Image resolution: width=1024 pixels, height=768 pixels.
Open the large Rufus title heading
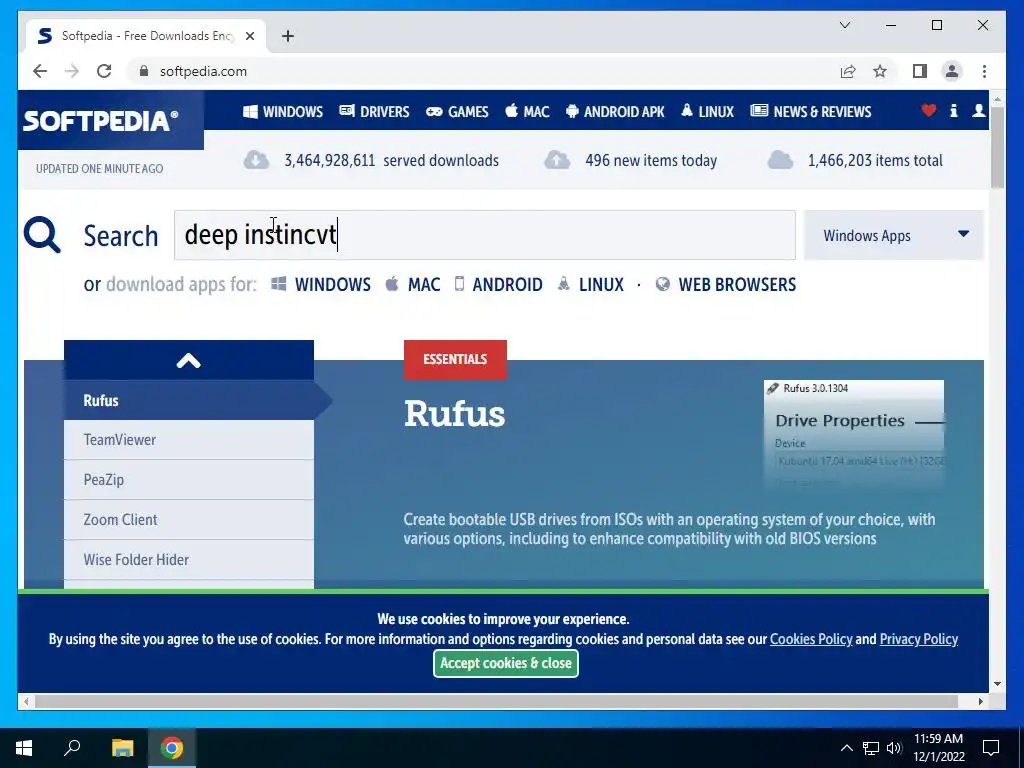455,414
